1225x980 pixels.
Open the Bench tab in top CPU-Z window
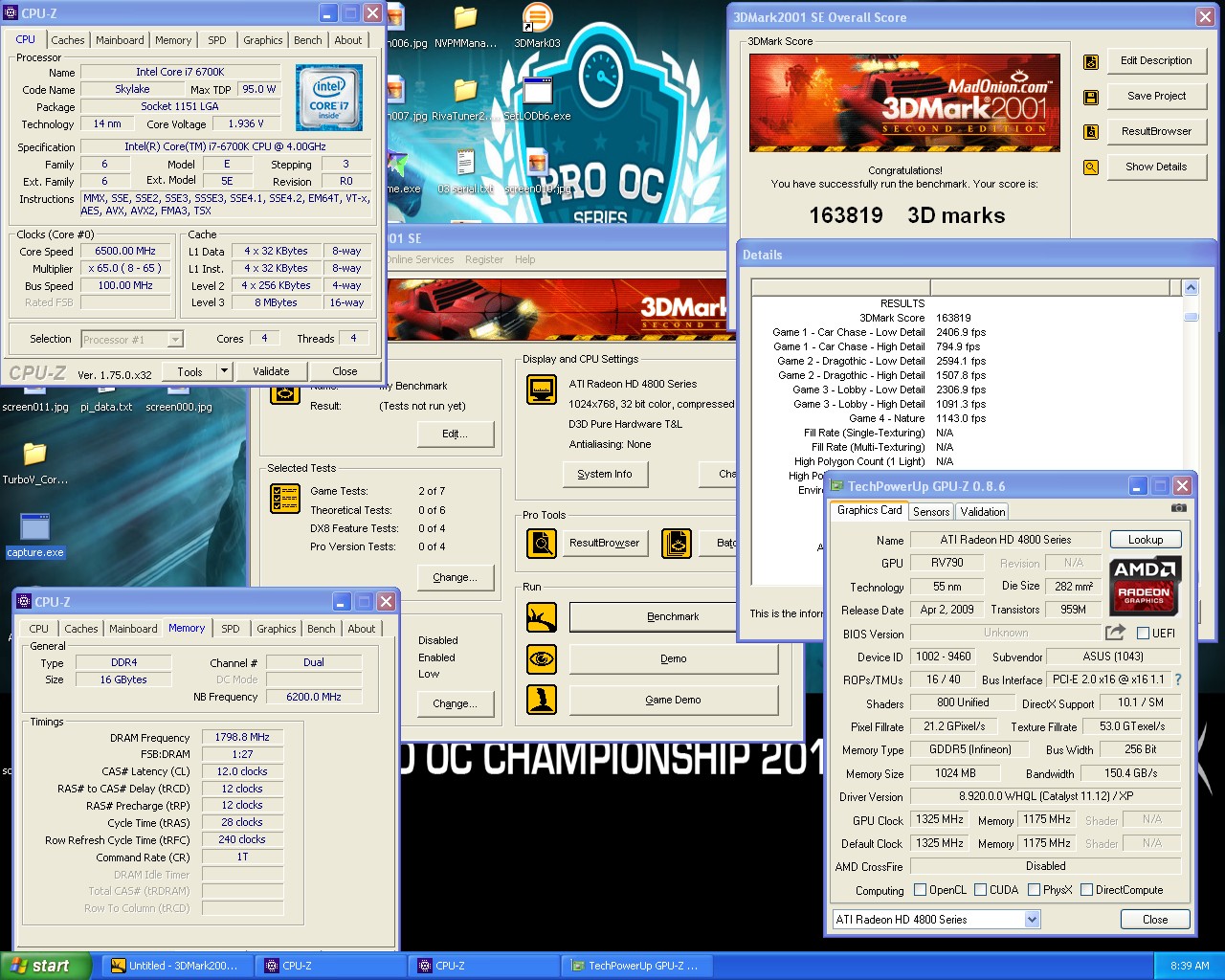pyautogui.click(x=308, y=40)
